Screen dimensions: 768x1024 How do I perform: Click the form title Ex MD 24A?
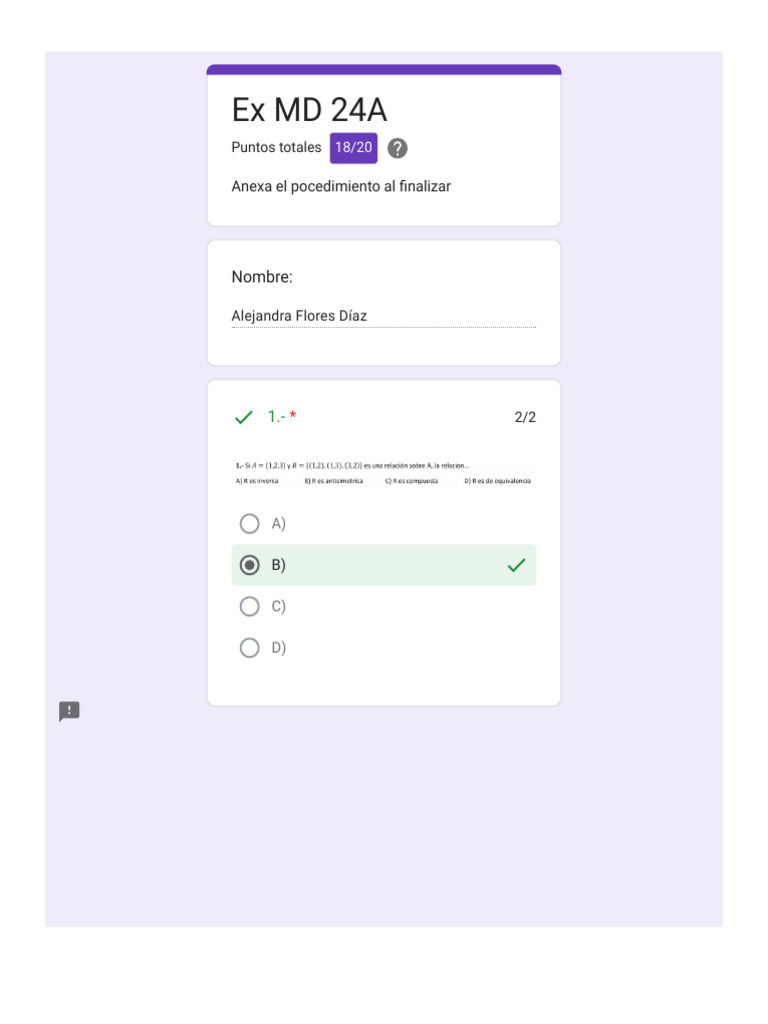click(x=309, y=109)
